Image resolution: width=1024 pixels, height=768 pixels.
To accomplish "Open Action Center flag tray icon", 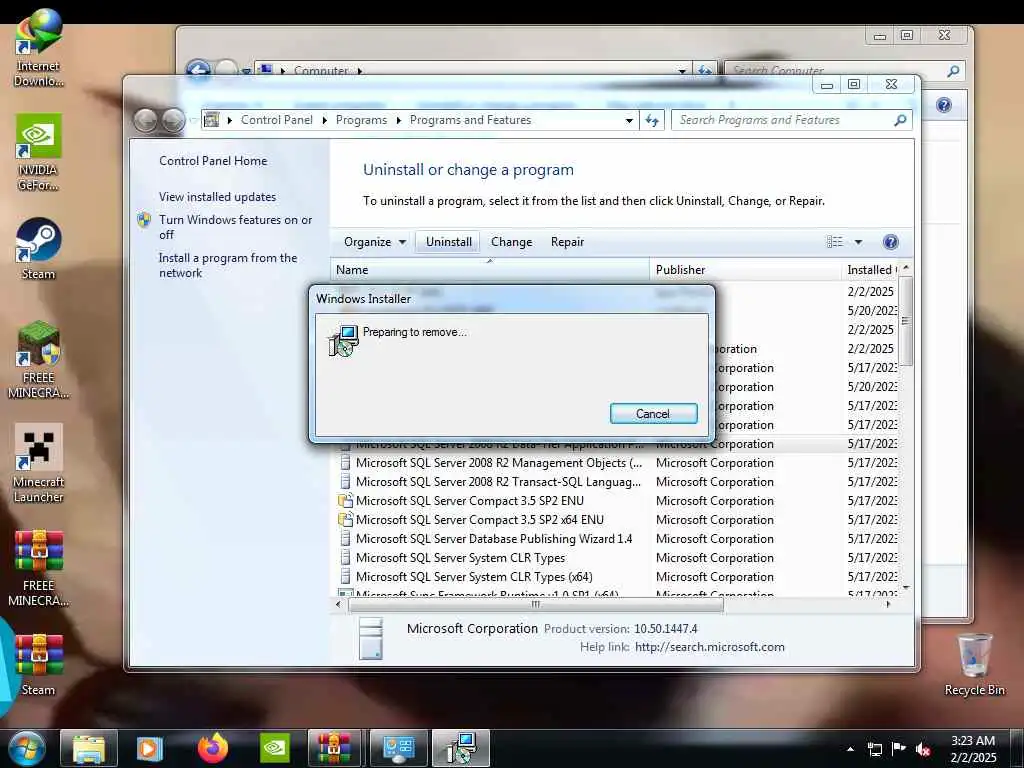I will click(x=899, y=749).
